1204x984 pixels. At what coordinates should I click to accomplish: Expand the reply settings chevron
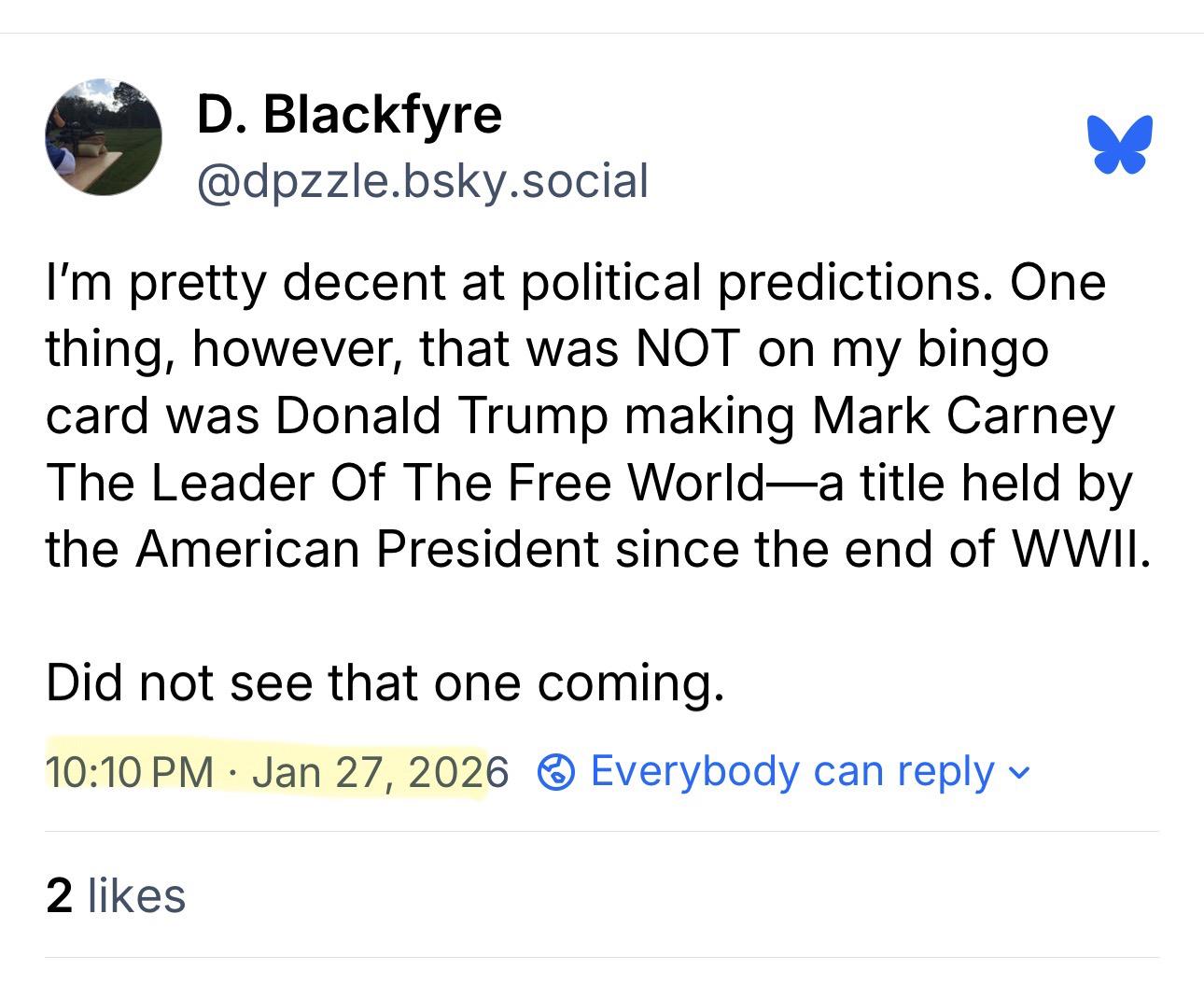1021,773
